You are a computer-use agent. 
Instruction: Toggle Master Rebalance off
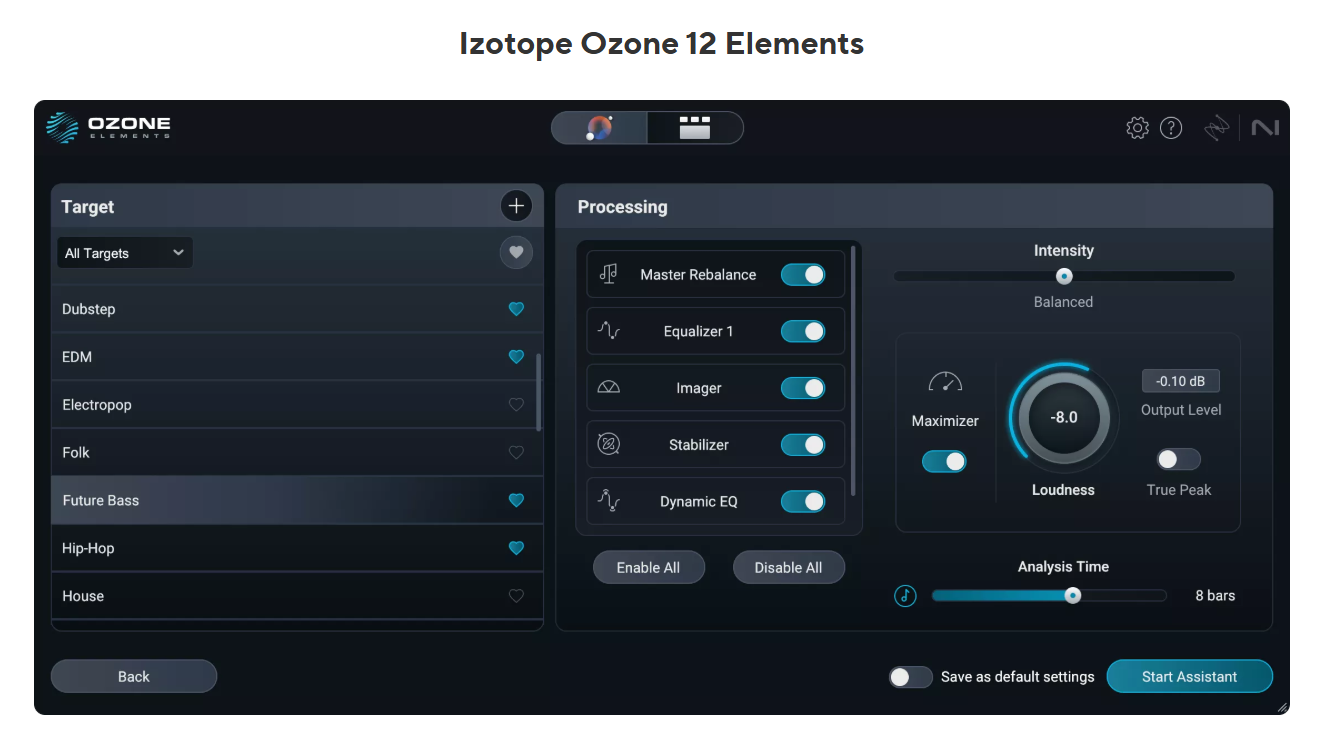click(x=803, y=274)
